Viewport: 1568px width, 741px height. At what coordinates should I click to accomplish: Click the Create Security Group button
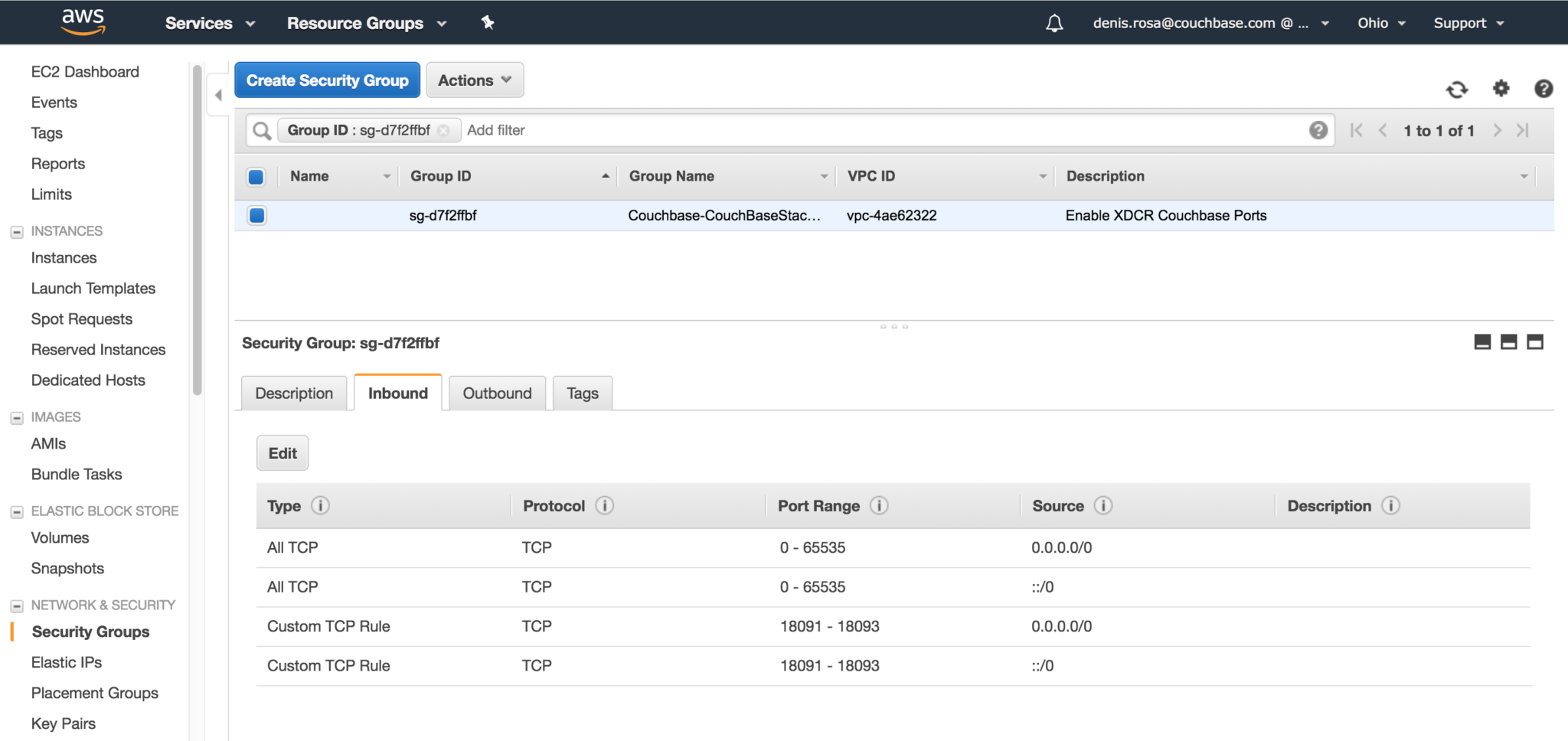coord(327,80)
